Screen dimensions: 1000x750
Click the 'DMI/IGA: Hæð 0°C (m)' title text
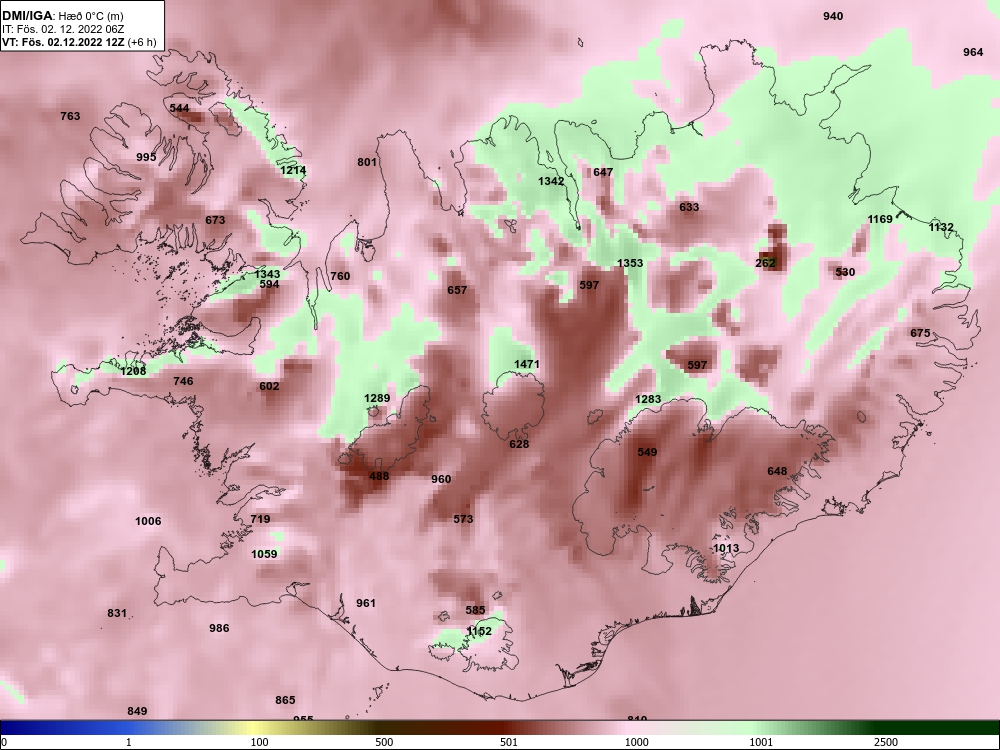(x=62, y=16)
